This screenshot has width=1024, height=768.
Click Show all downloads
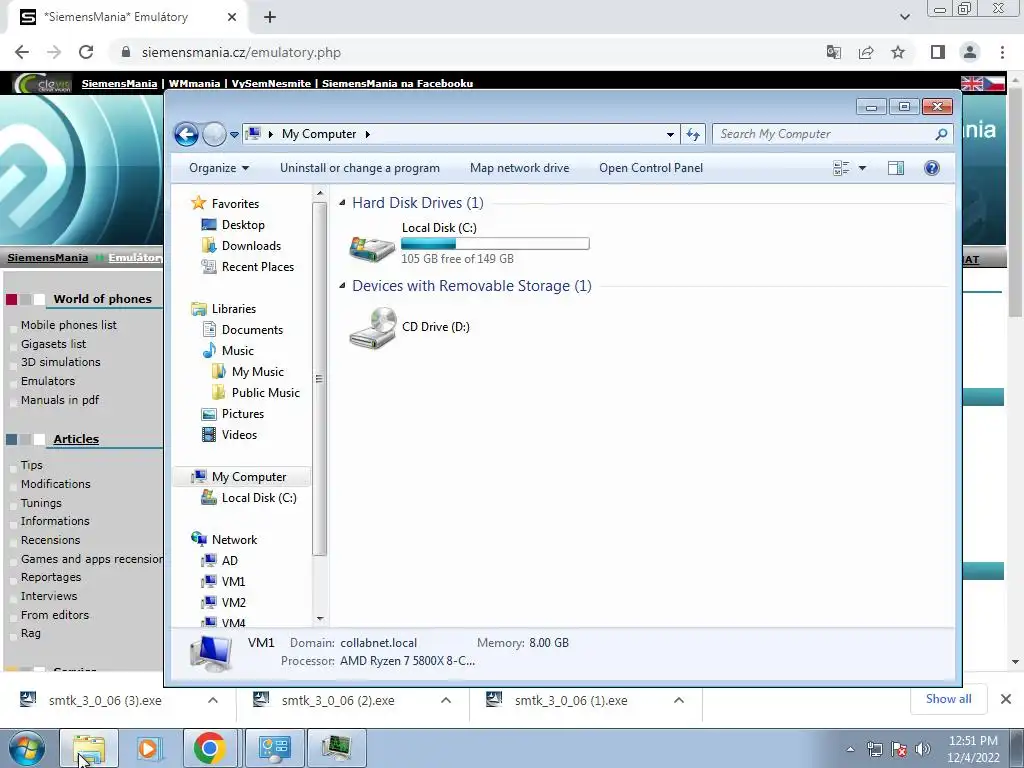pos(948,699)
